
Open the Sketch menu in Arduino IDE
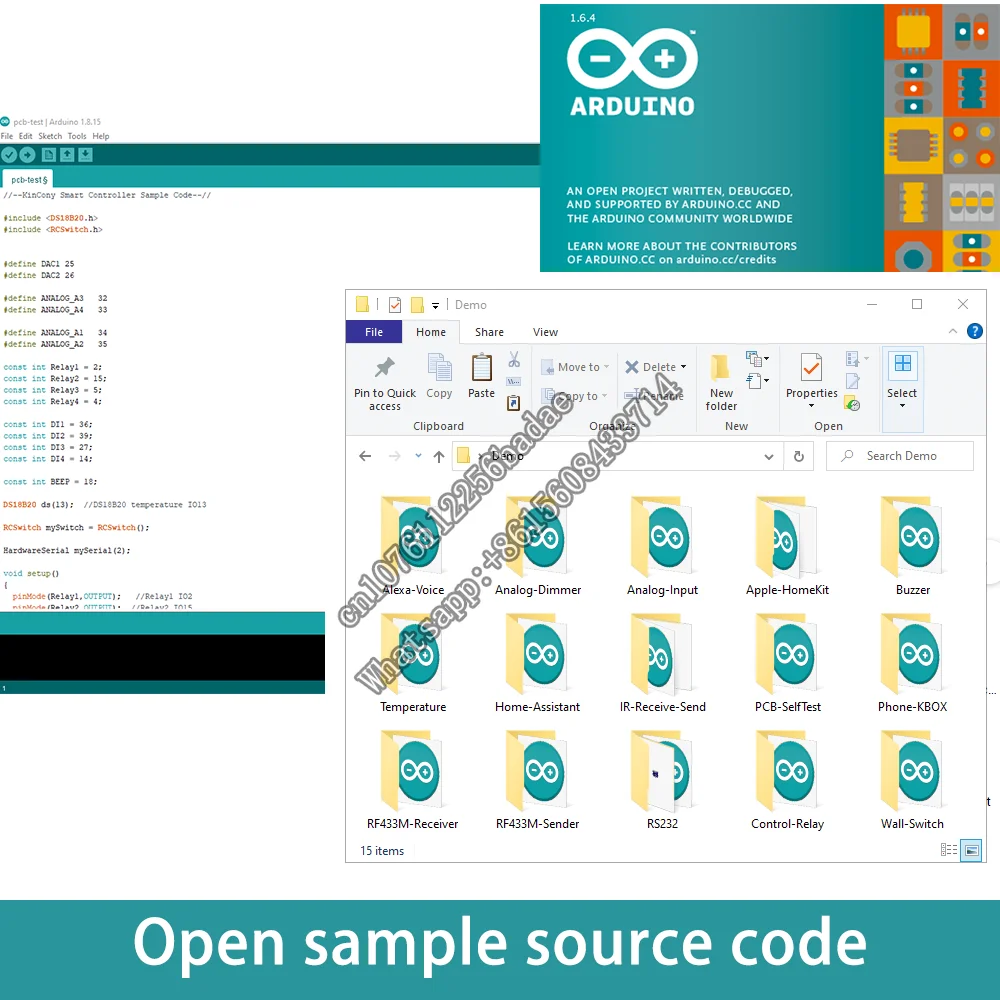point(50,136)
